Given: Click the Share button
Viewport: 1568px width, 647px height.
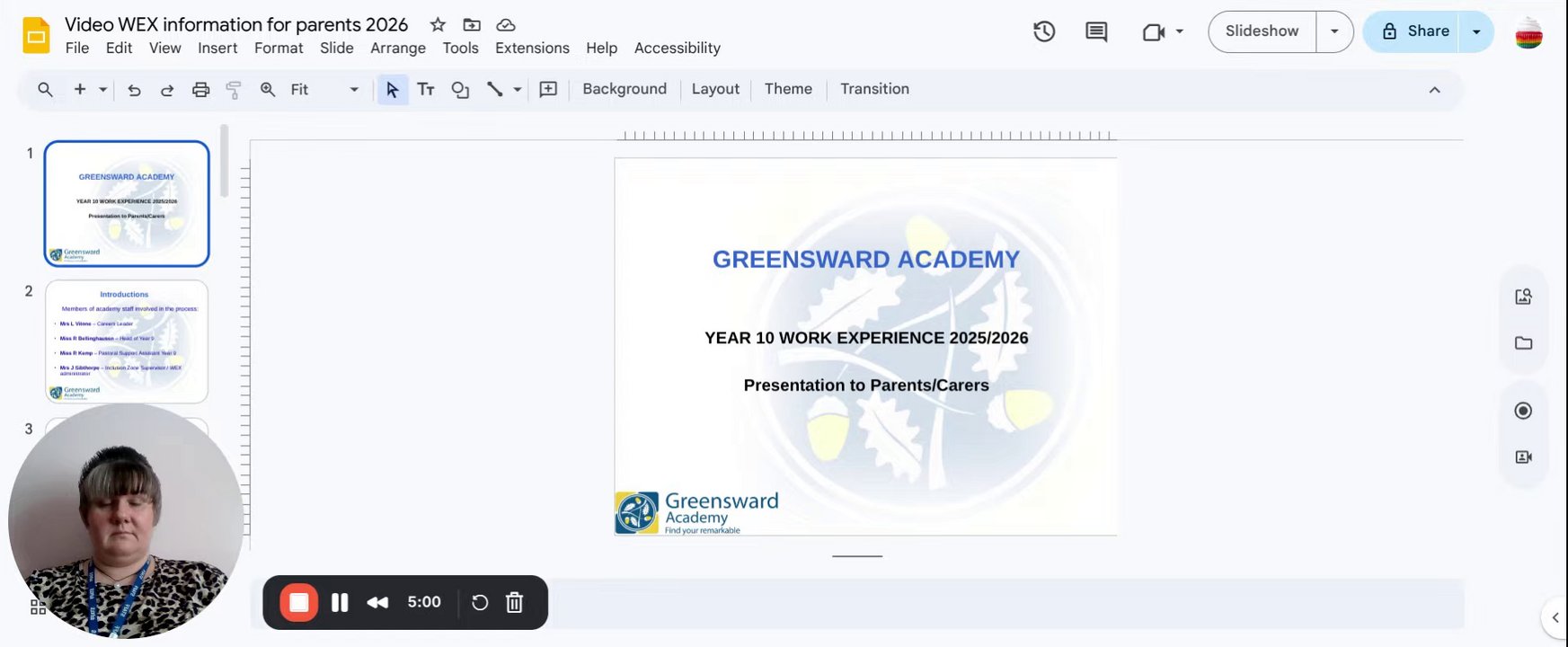Looking at the screenshot, I should pyautogui.click(x=1412, y=31).
